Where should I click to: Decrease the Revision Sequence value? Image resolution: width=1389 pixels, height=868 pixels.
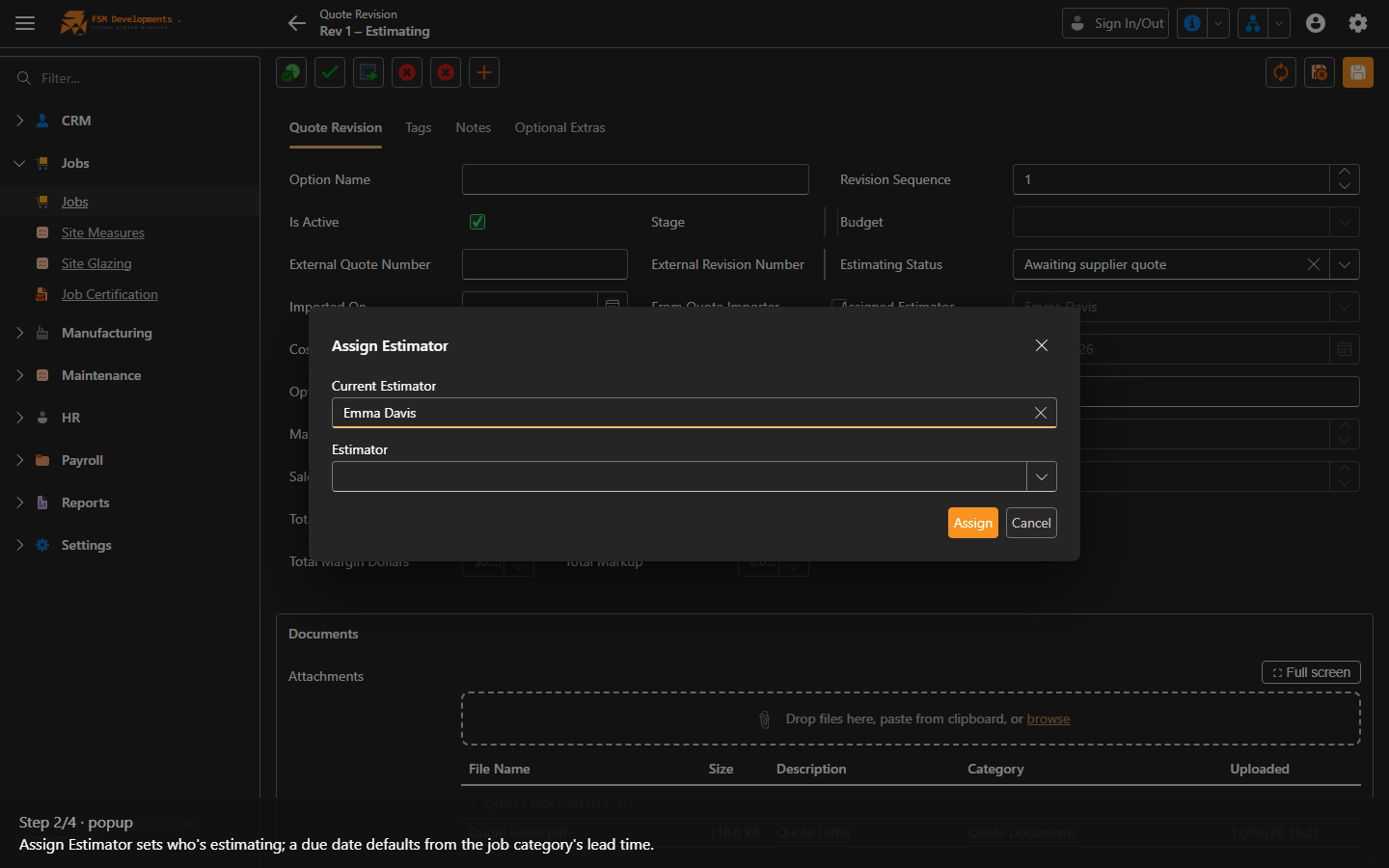click(1345, 186)
